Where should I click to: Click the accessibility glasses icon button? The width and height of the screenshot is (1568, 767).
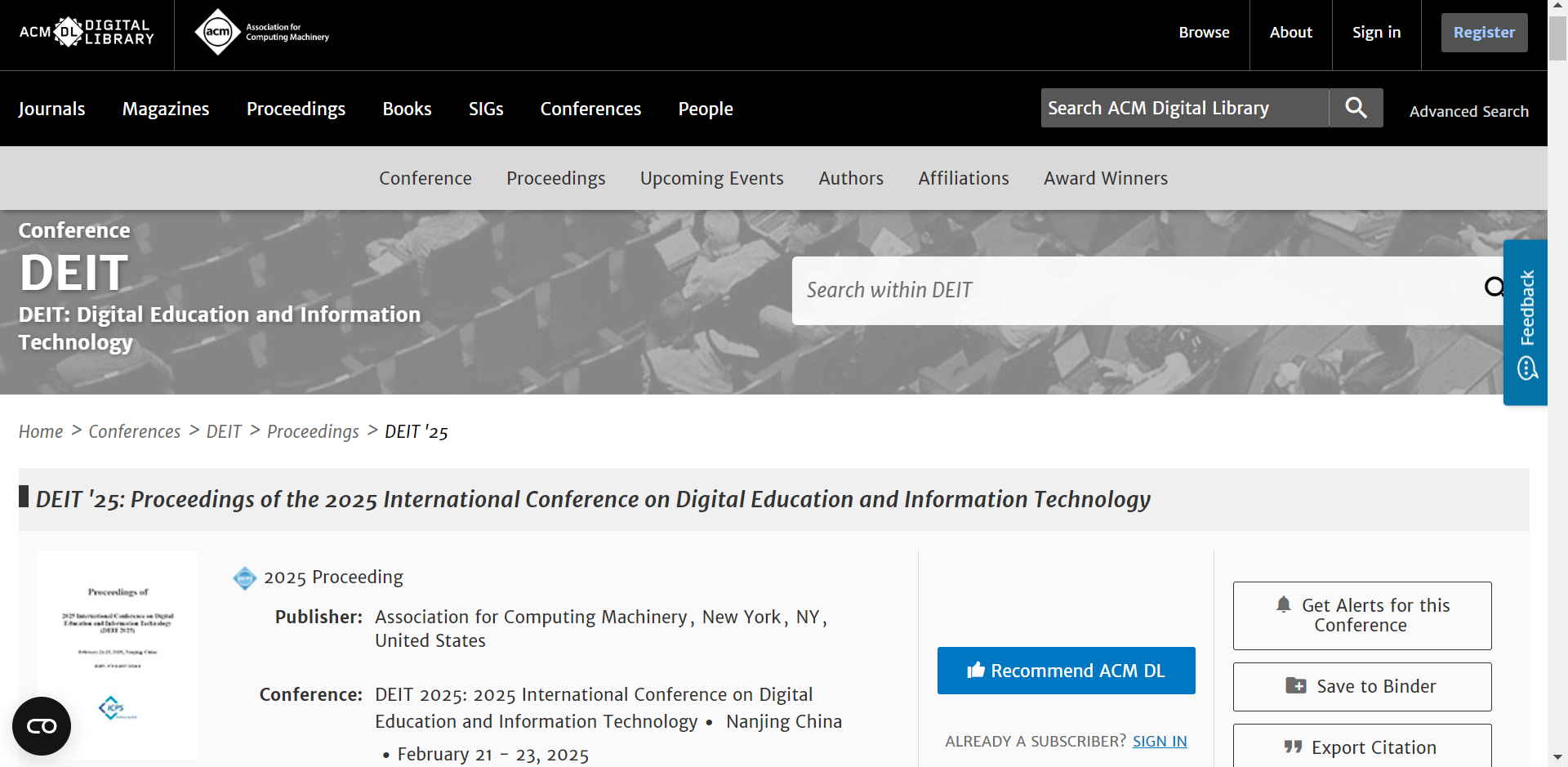click(x=42, y=726)
